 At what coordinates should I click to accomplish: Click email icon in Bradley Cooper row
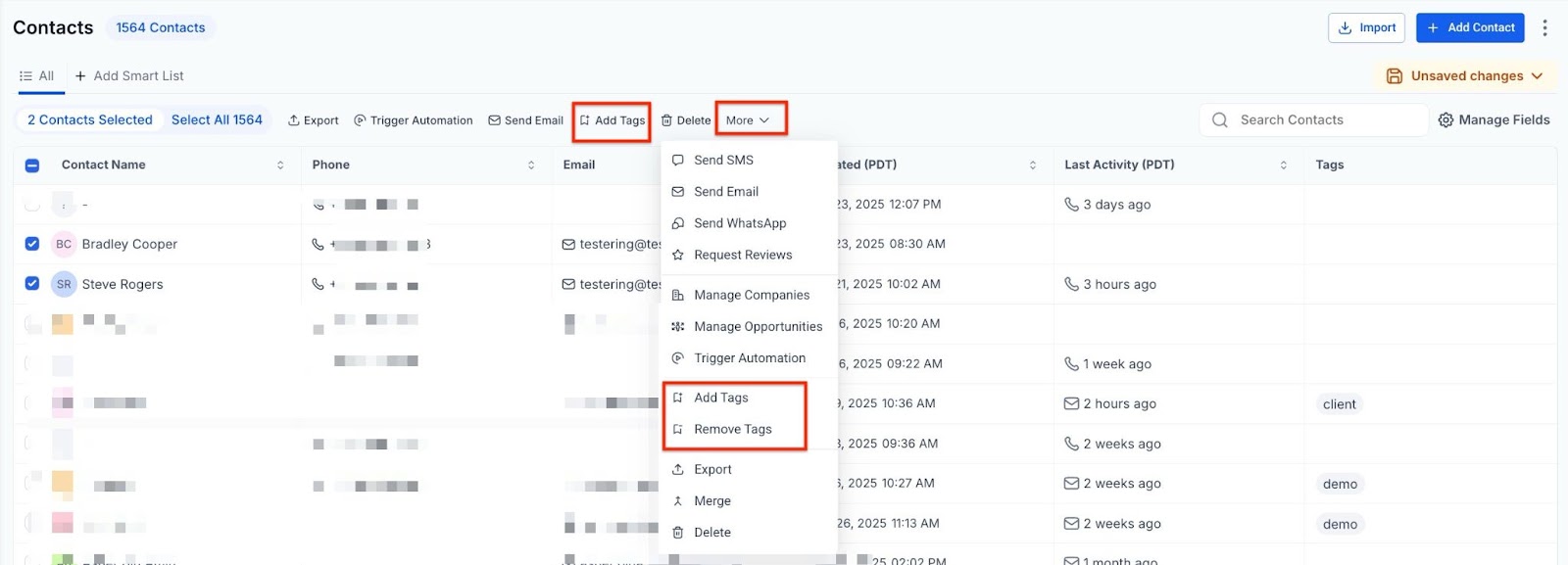click(568, 244)
